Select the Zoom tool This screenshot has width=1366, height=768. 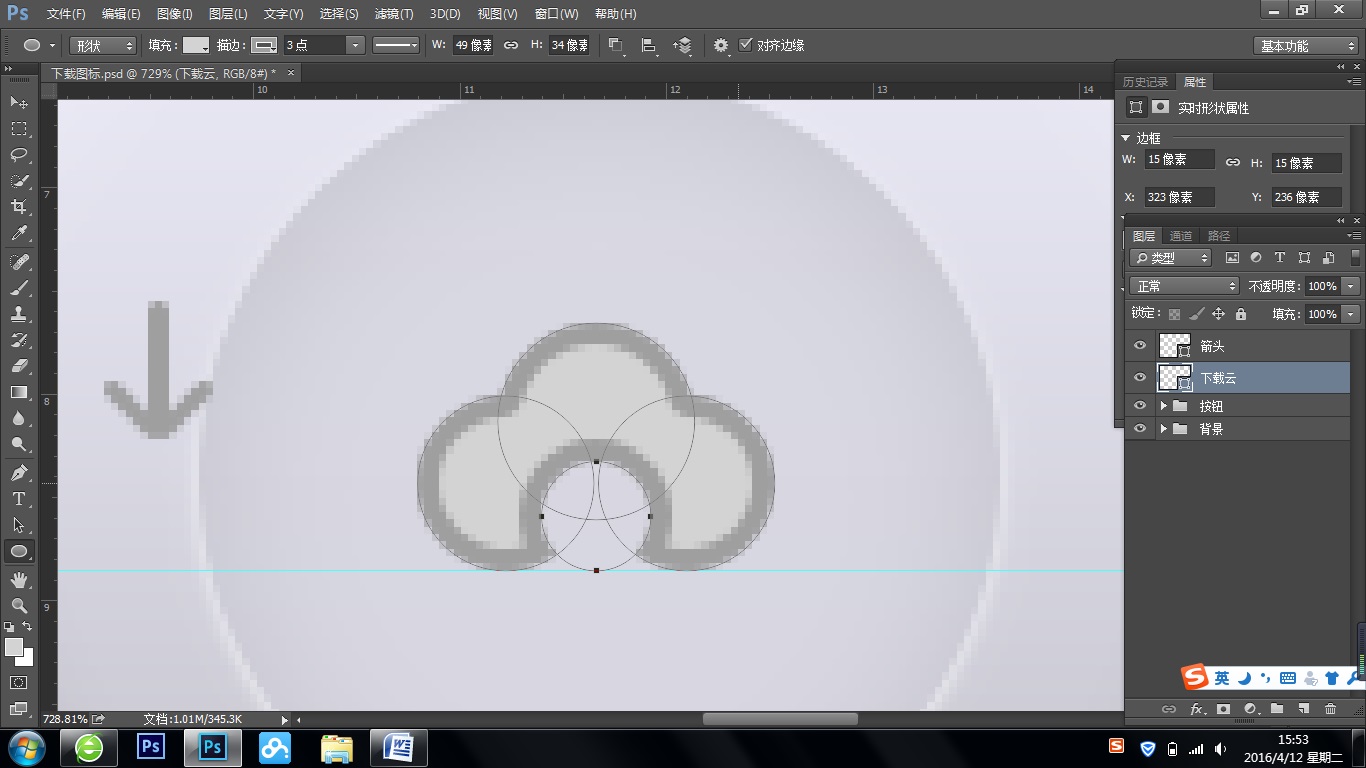(x=19, y=606)
